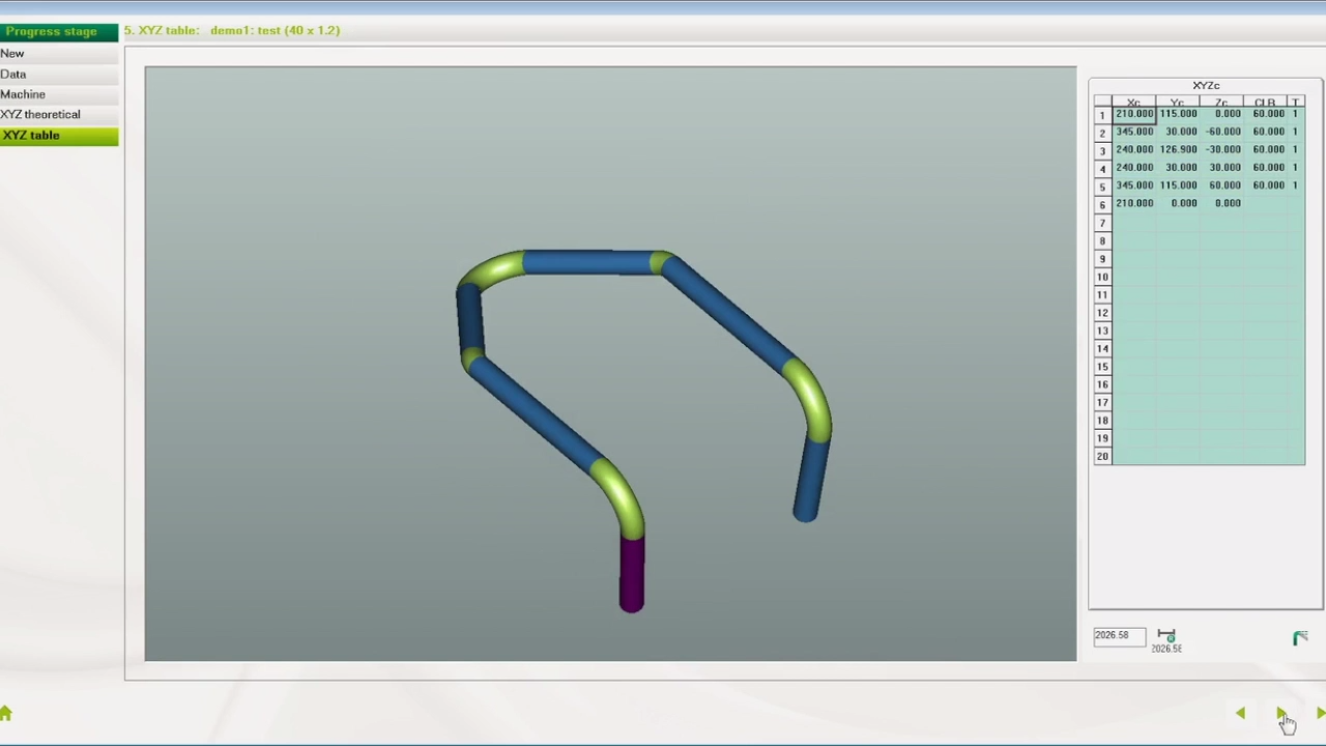This screenshot has height=746, width=1326.
Task: Click row header number 7
Action: pyautogui.click(x=1103, y=222)
